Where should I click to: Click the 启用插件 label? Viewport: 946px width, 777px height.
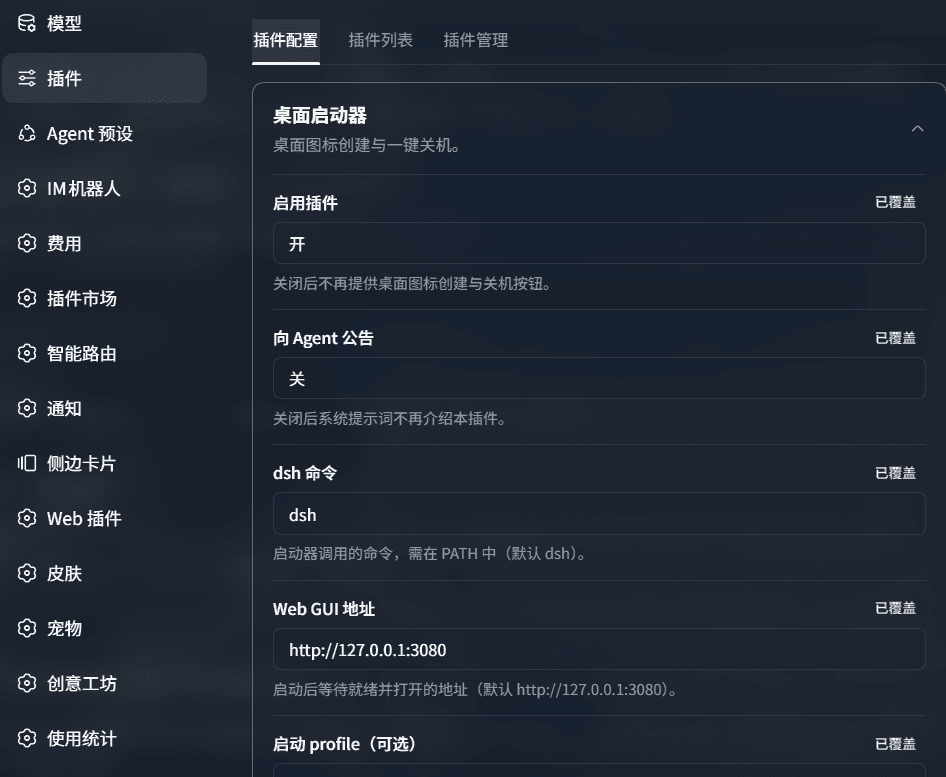[305, 203]
